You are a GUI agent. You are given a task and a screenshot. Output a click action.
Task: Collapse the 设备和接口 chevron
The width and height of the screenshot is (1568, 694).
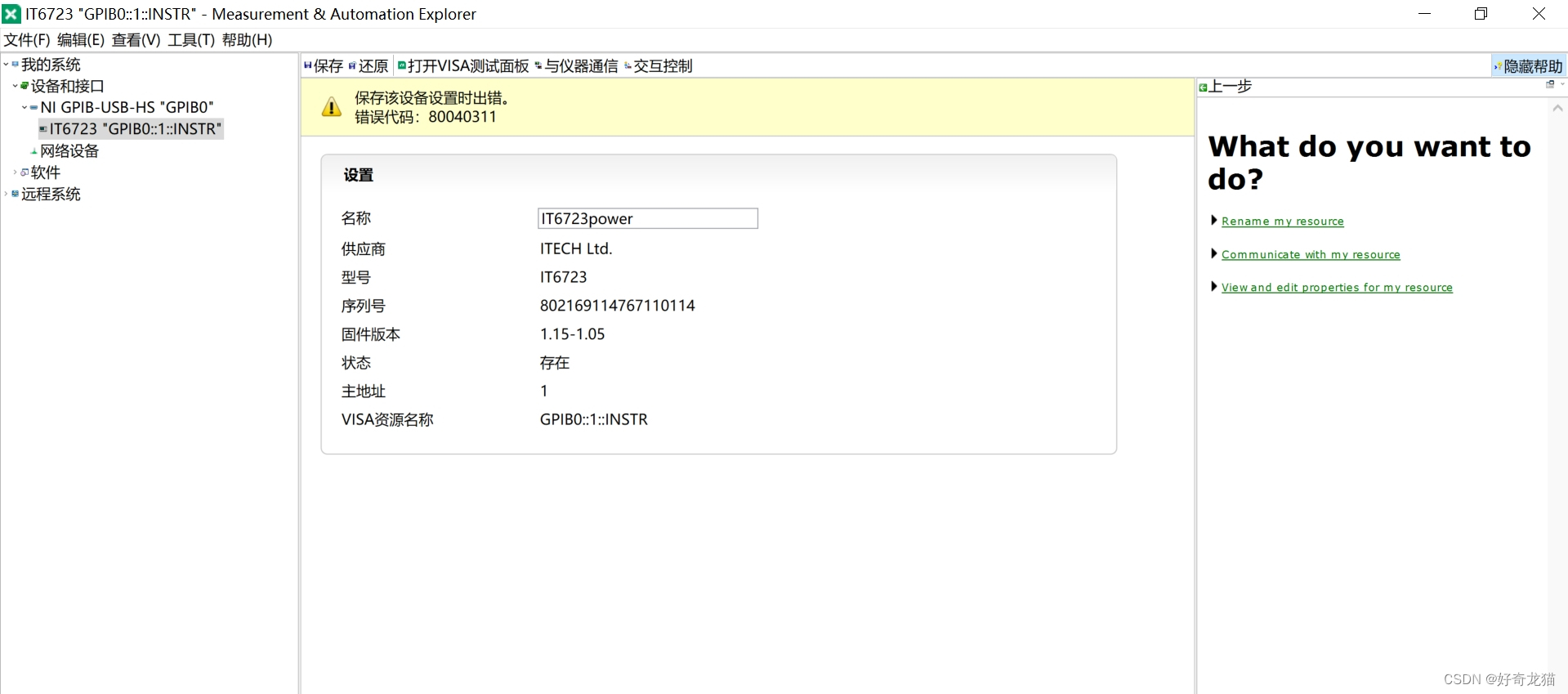tap(16, 85)
